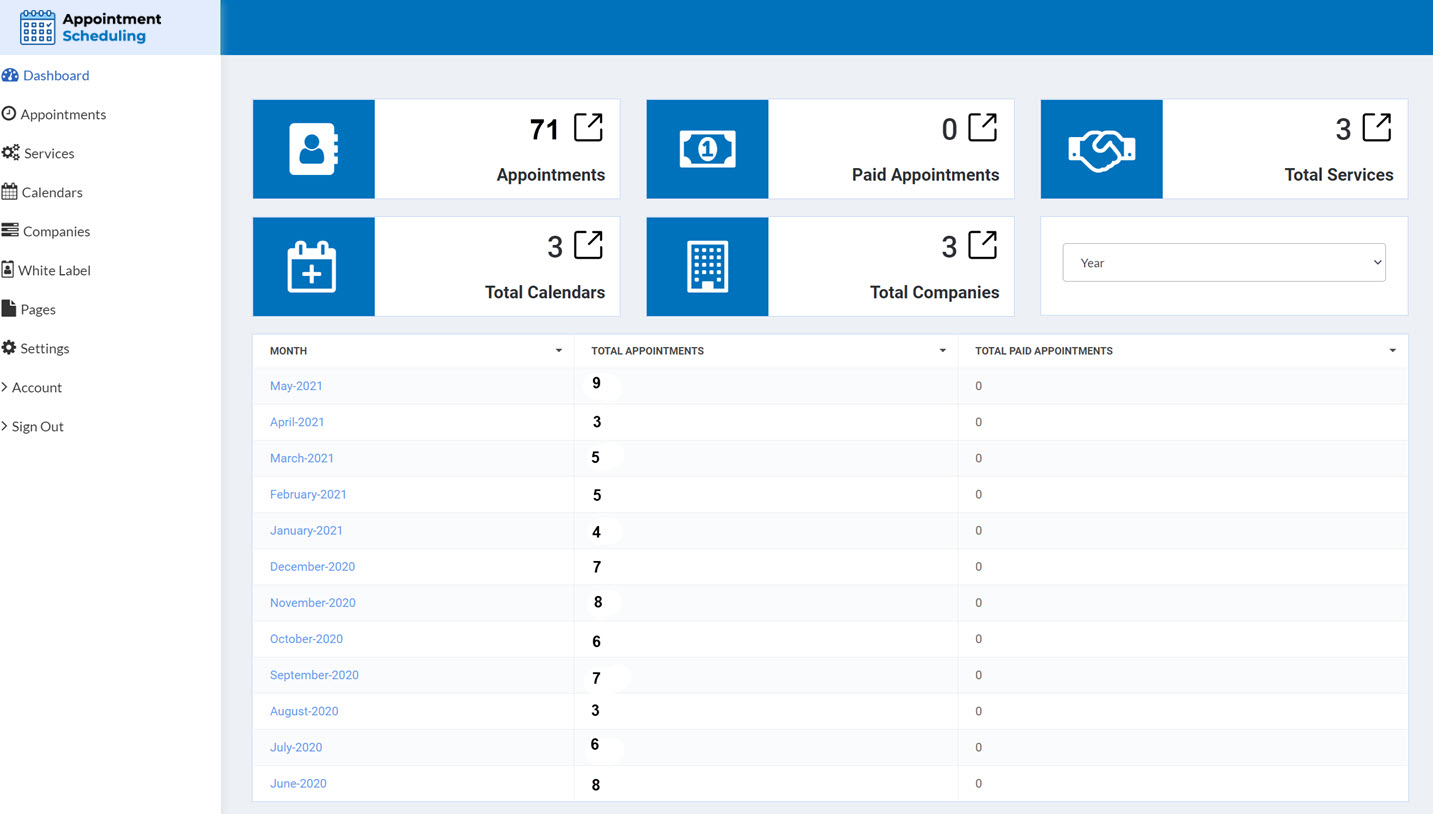Open the May-2021 month link
Viewport: 1433px width, 814px height.
click(296, 386)
